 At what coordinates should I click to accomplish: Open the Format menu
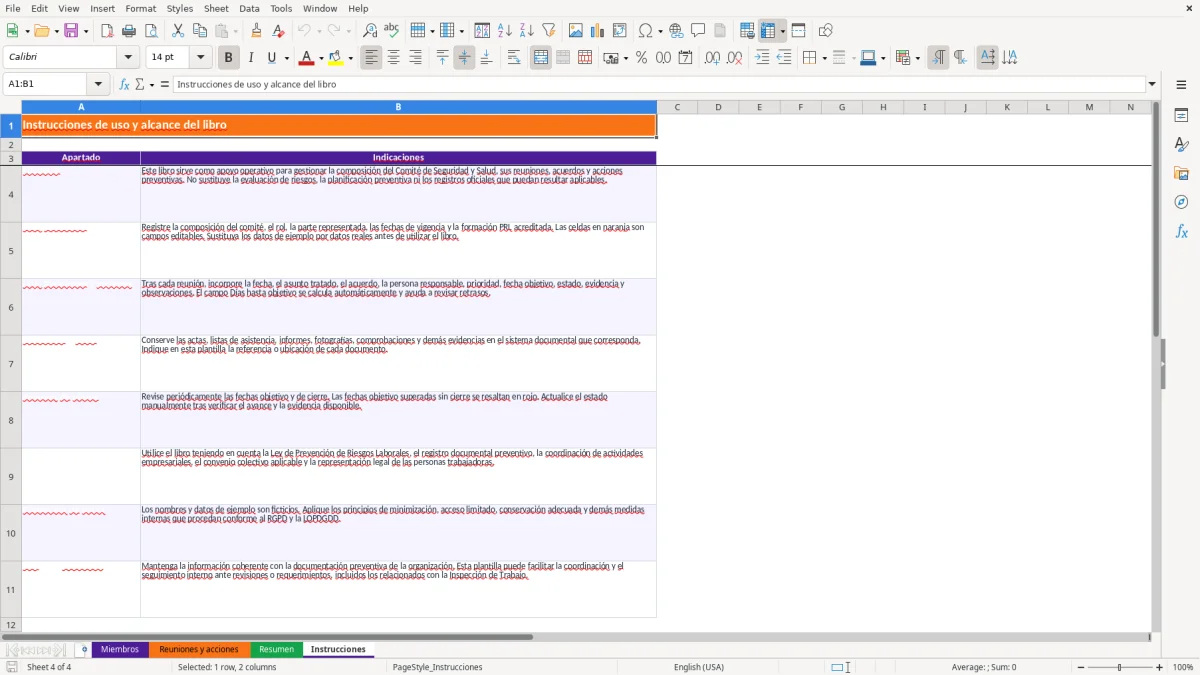click(141, 8)
